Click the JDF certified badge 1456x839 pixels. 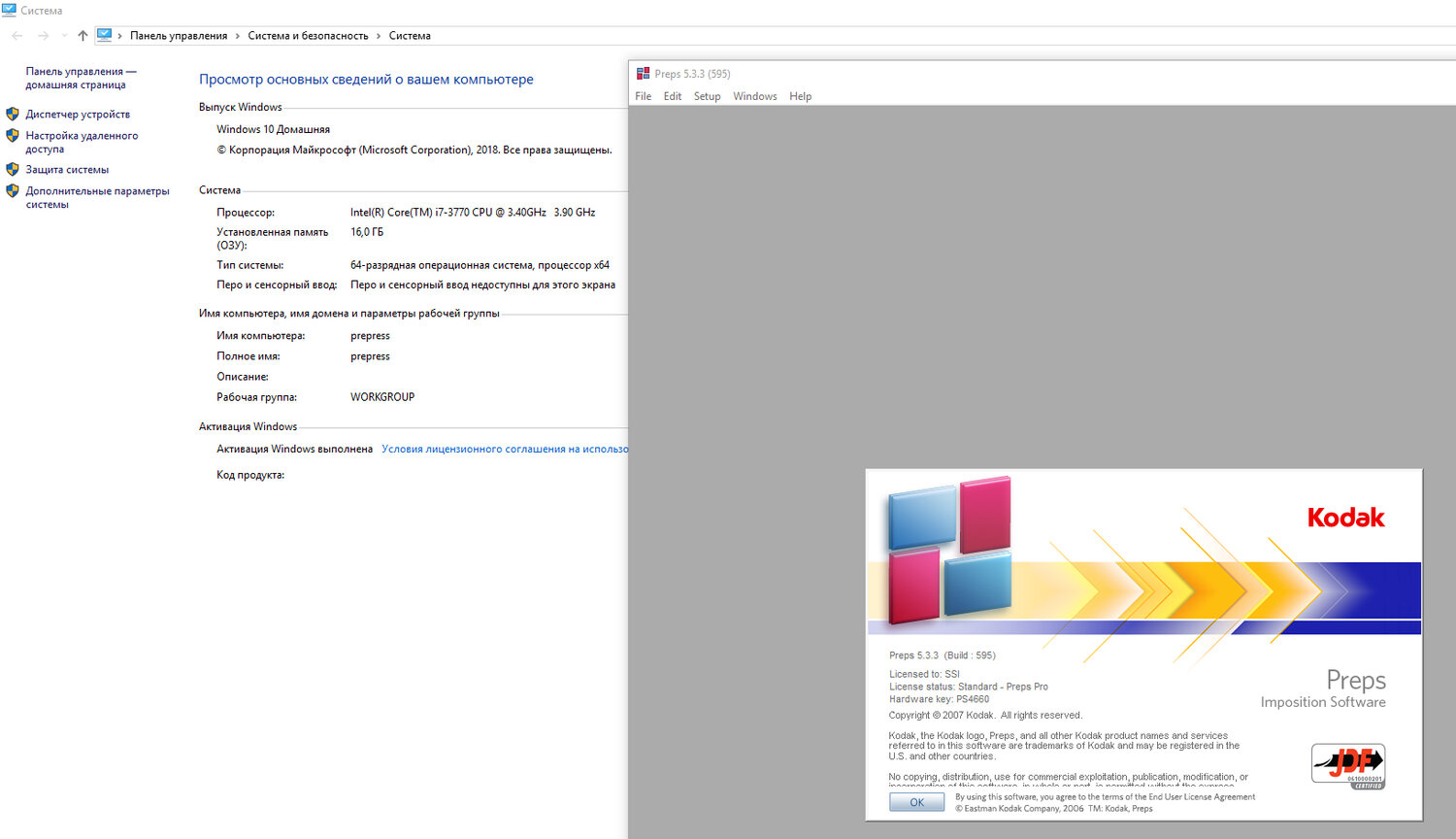1348,766
